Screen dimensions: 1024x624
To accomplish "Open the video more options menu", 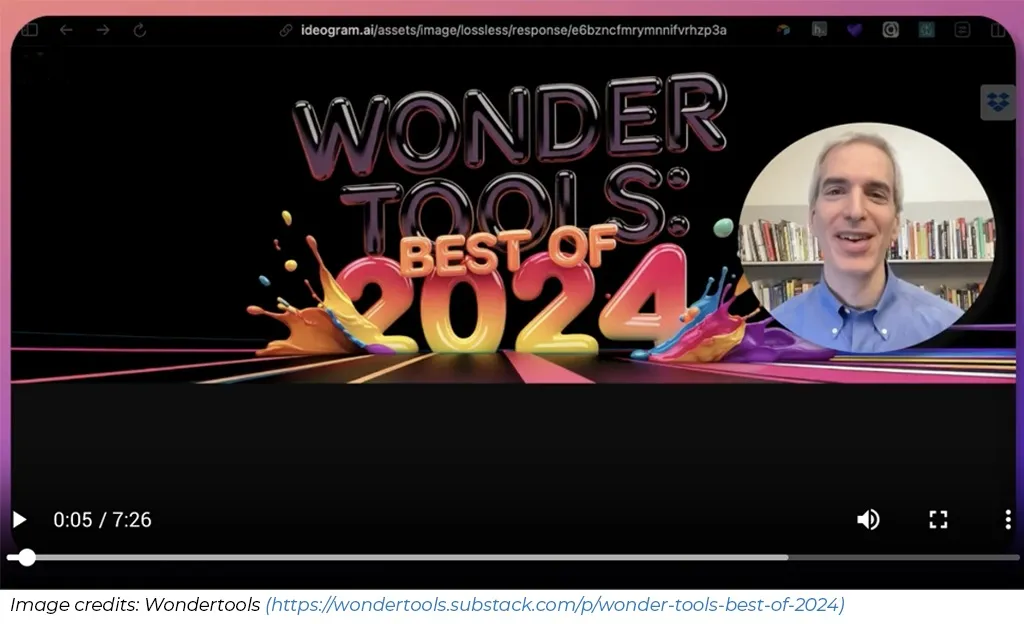I will click(1008, 520).
